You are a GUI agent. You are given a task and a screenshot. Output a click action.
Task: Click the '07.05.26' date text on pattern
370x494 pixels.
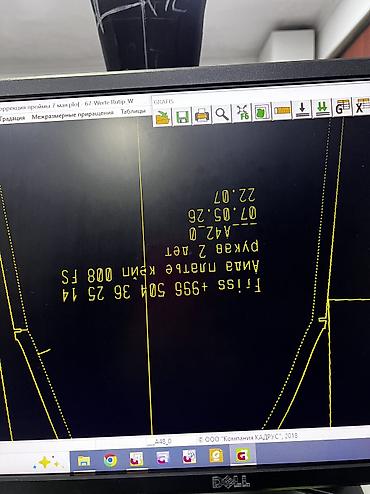point(222,215)
